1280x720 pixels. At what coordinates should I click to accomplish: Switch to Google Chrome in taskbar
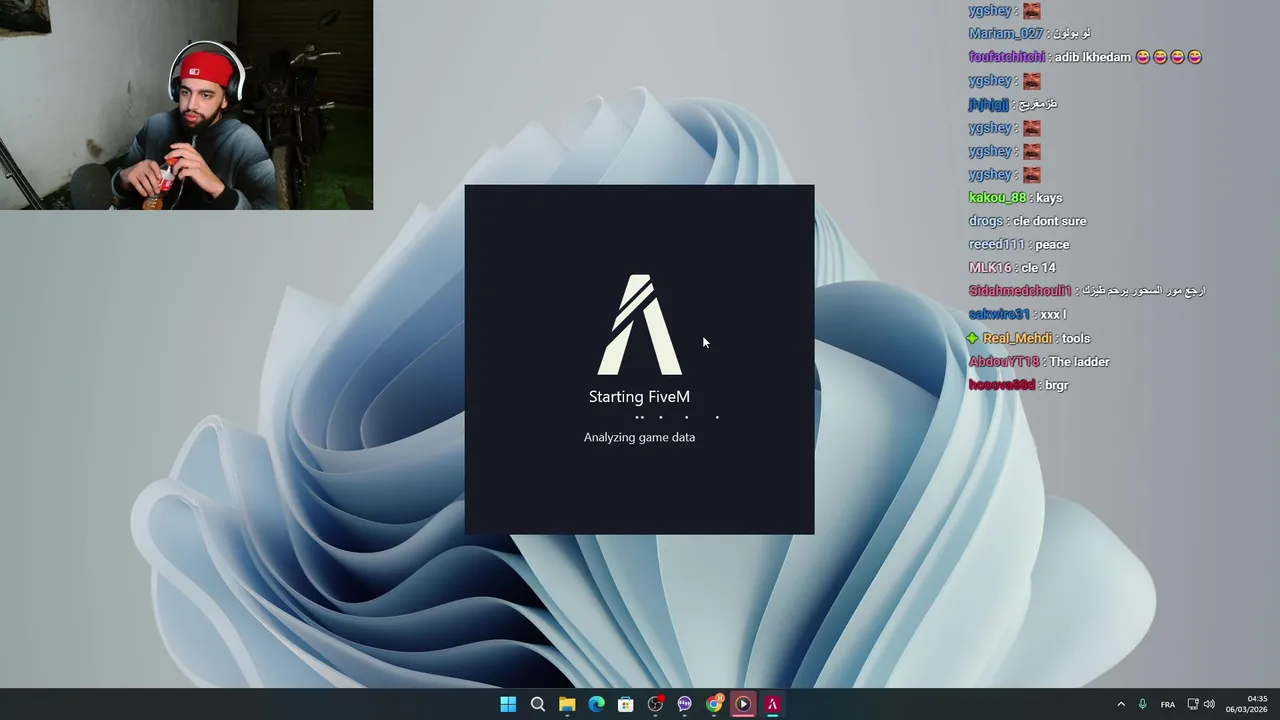coord(714,704)
